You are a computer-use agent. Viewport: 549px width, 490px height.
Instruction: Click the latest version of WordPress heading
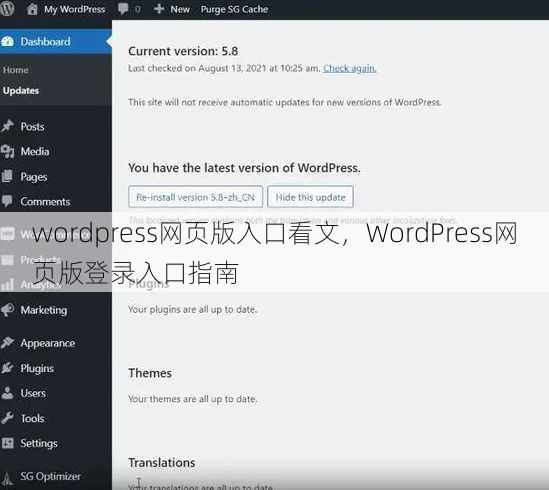tap(244, 168)
